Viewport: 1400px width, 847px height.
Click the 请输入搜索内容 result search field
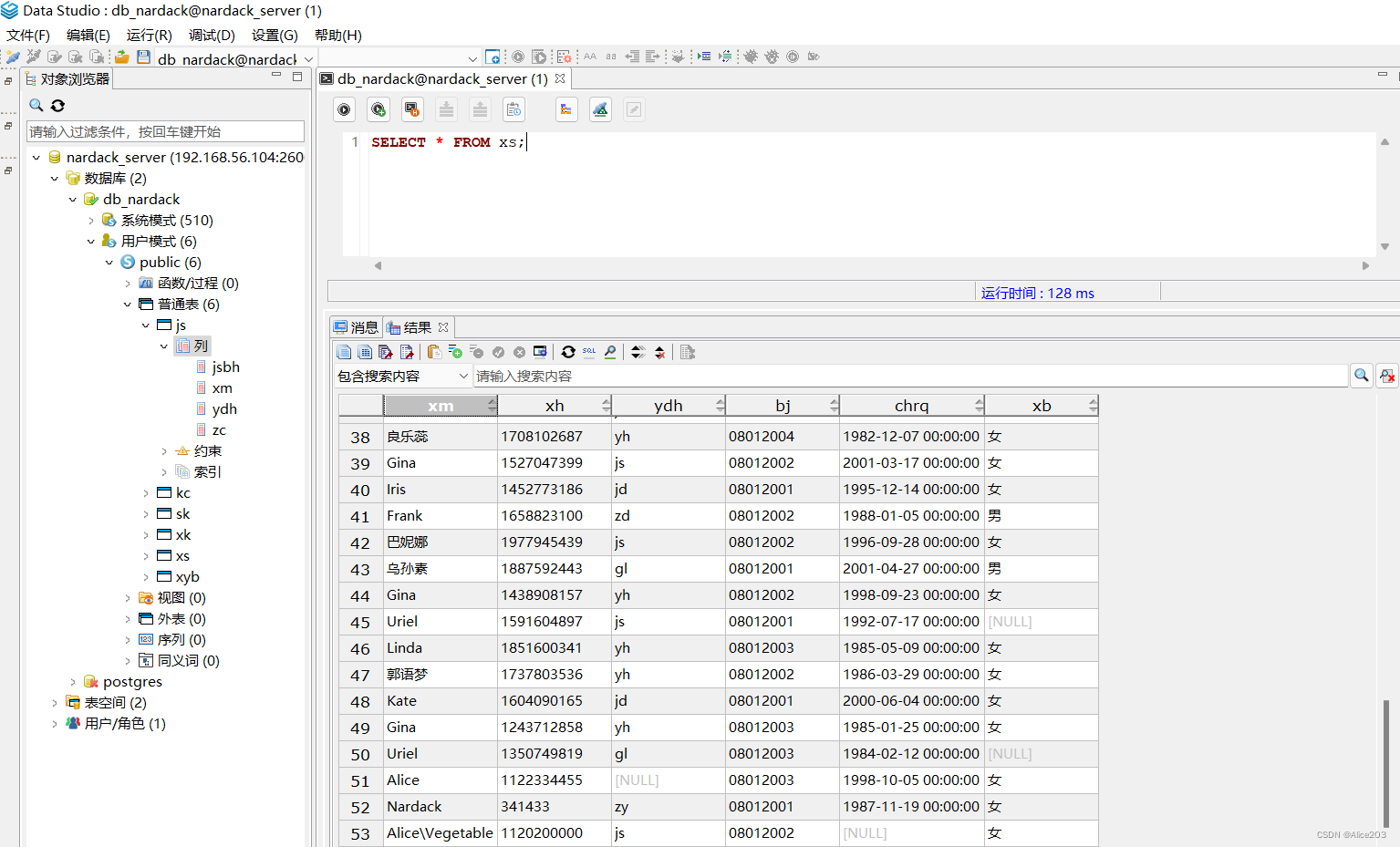point(910,376)
